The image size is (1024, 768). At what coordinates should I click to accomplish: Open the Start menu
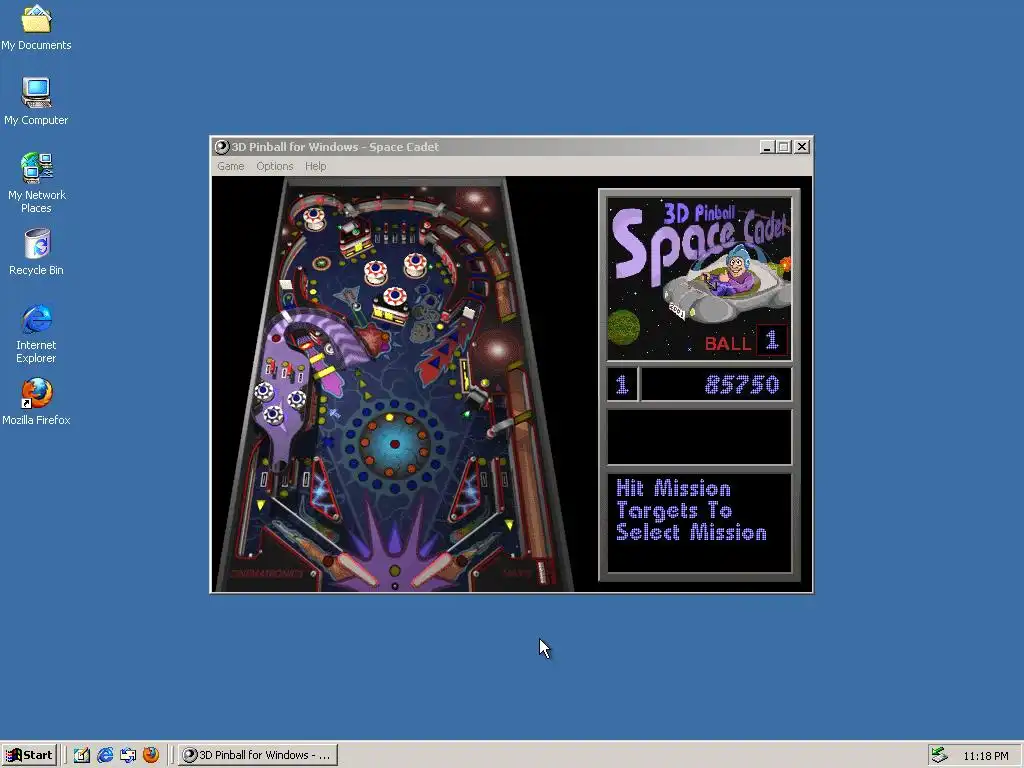point(29,755)
